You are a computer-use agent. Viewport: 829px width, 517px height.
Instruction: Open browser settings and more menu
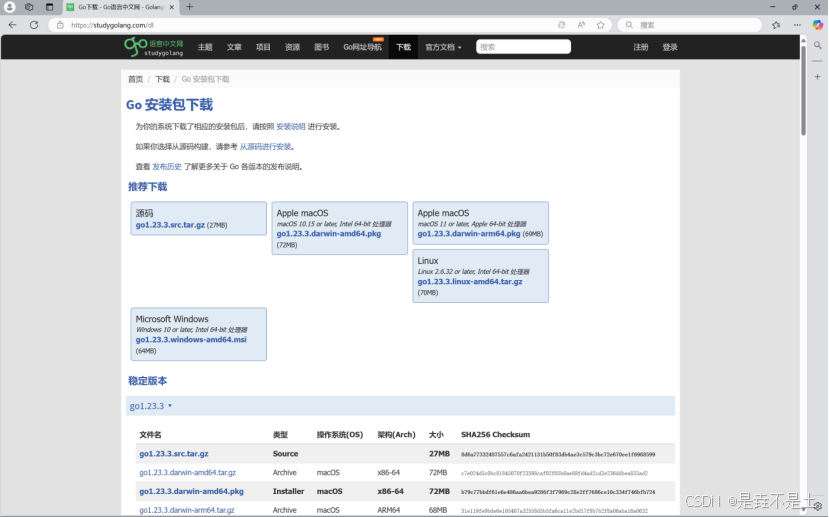coord(797,25)
